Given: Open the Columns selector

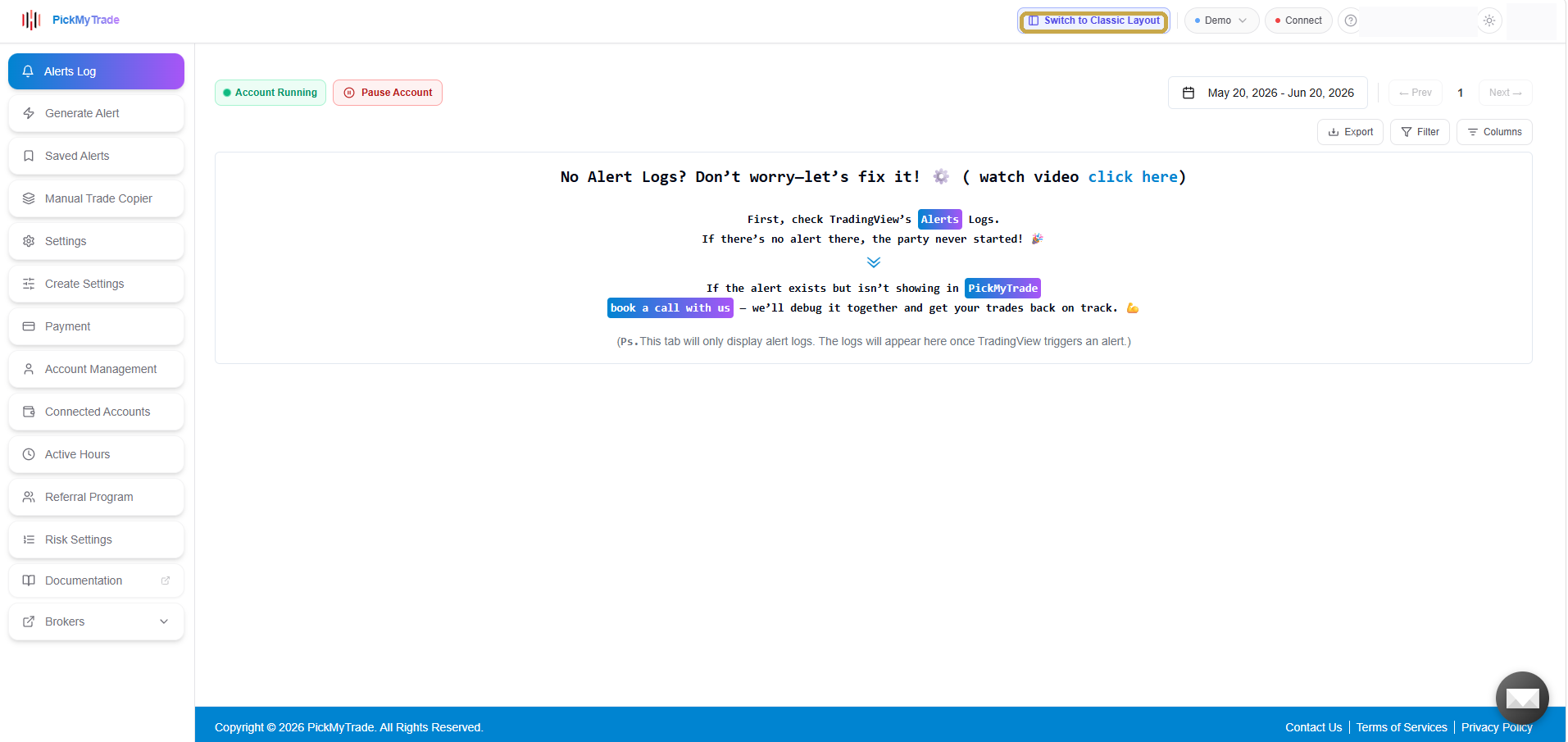Looking at the screenshot, I should (1494, 132).
